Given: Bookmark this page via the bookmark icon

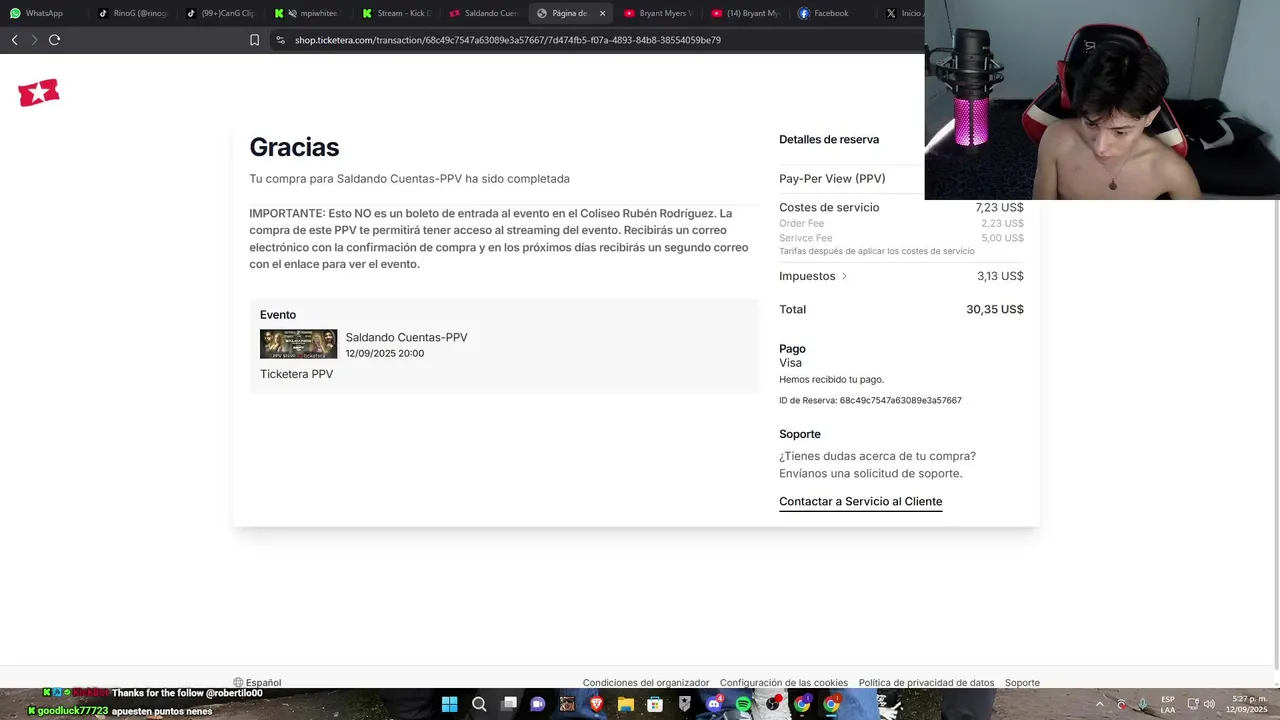Looking at the screenshot, I should coord(254,40).
